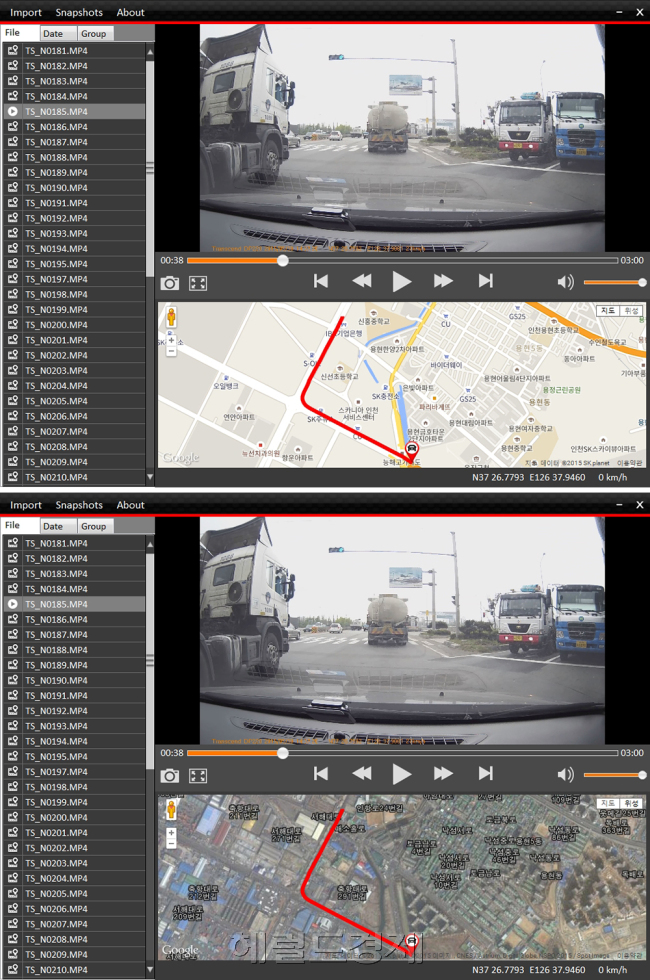The height and width of the screenshot is (980, 650).
Task: Open Import menu in the road-map window
Action: [26, 12]
